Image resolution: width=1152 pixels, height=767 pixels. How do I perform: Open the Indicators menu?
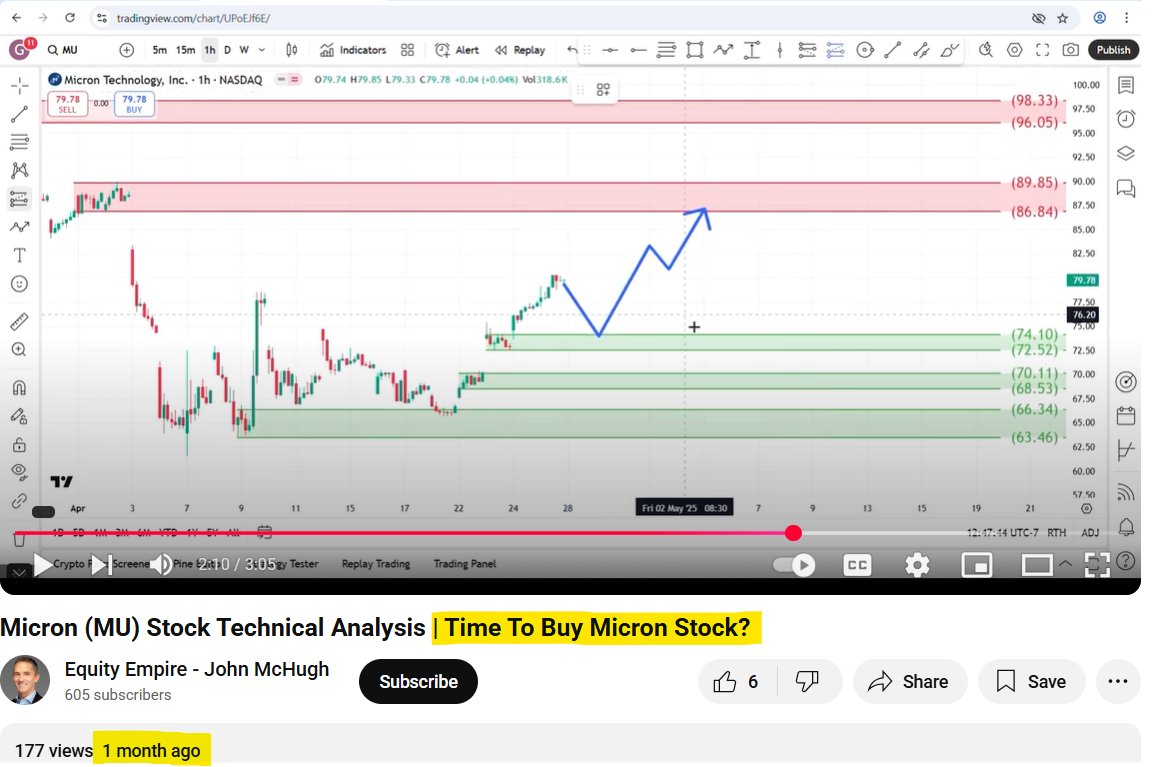[x=353, y=50]
